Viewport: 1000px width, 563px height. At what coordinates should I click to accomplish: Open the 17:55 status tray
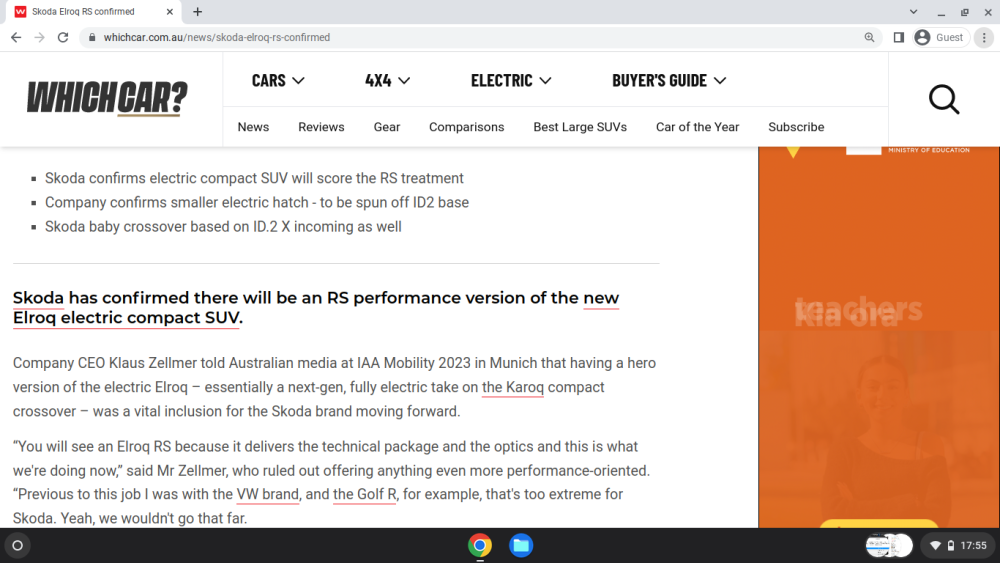959,545
